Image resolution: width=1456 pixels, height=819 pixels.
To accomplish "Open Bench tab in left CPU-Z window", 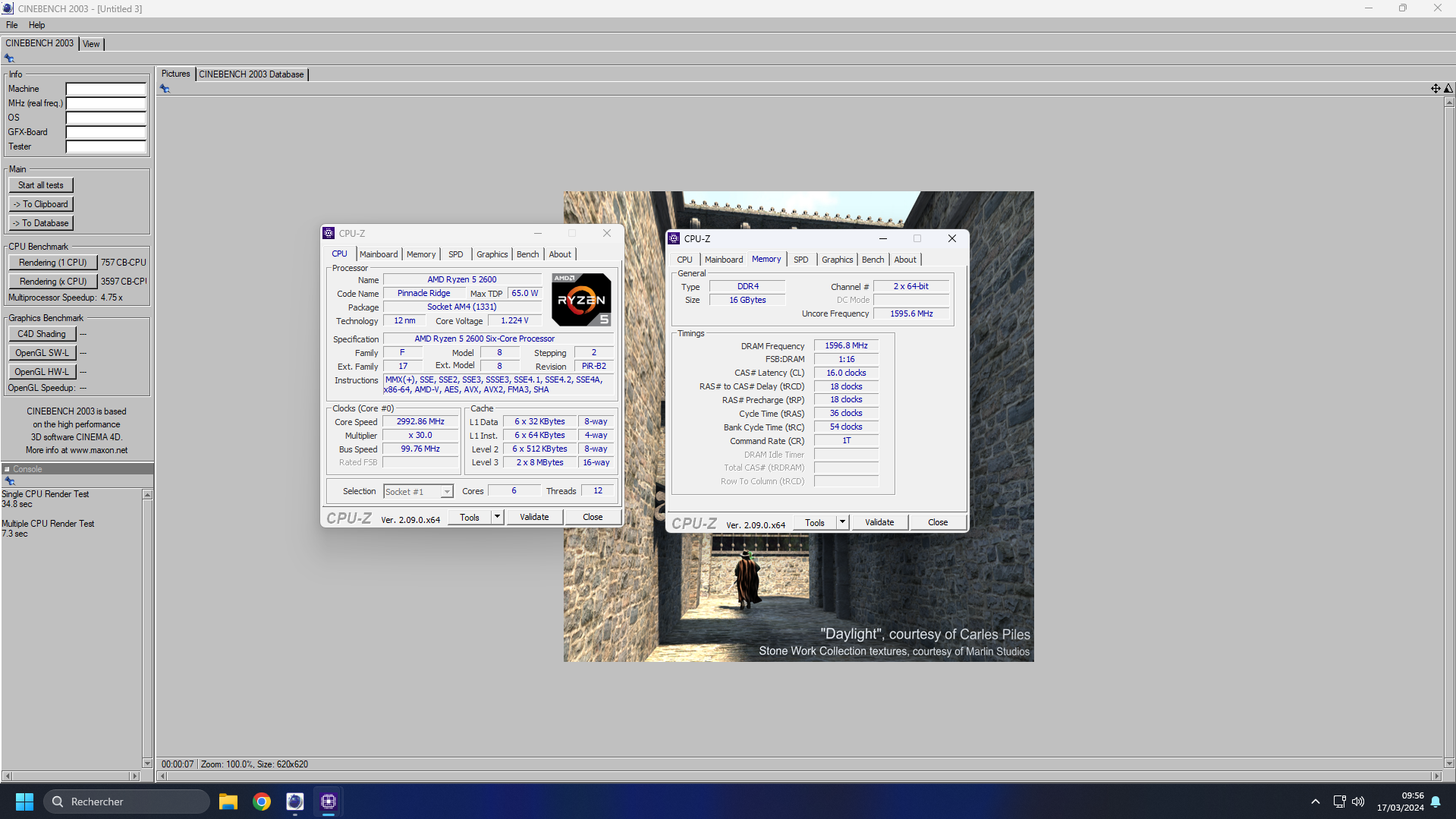I will pos(528,254).
